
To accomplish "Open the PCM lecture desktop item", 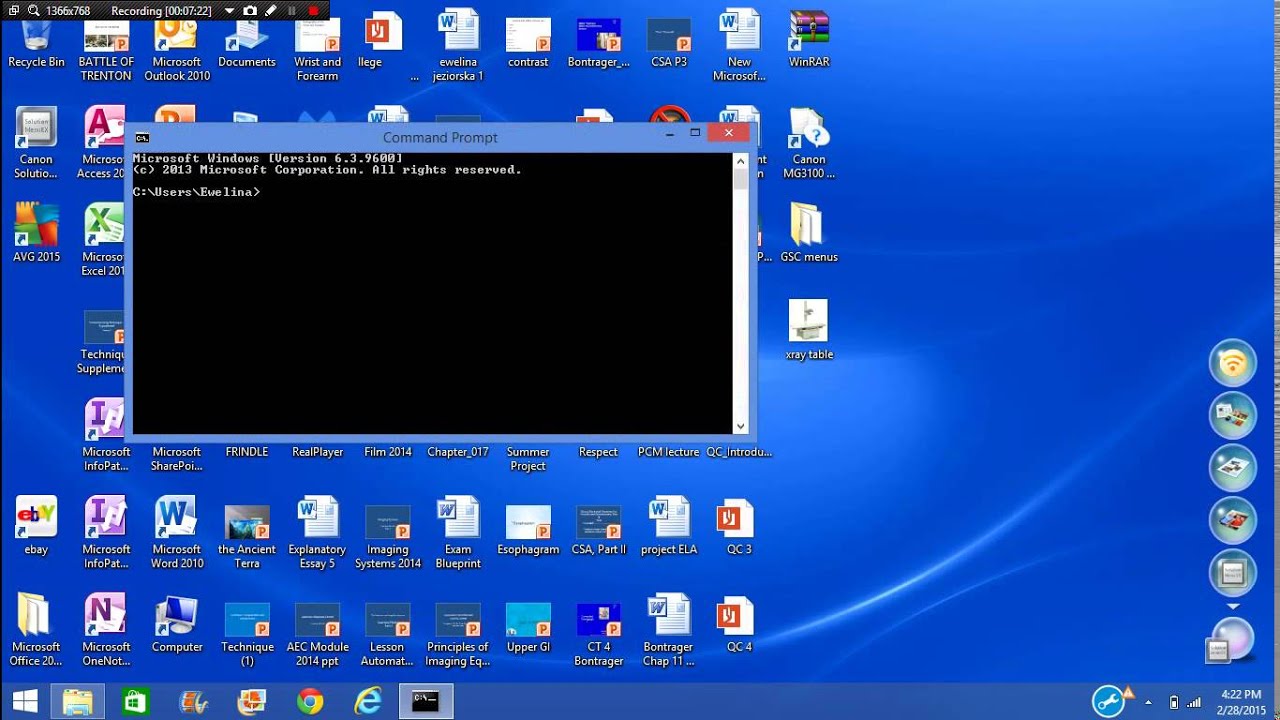I will pos(669,452).
